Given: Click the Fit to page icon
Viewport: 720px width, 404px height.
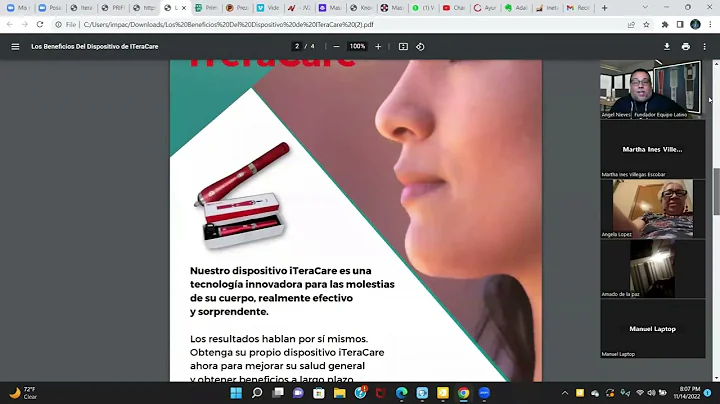Looking at the screenshot, I should coord(403,46).
